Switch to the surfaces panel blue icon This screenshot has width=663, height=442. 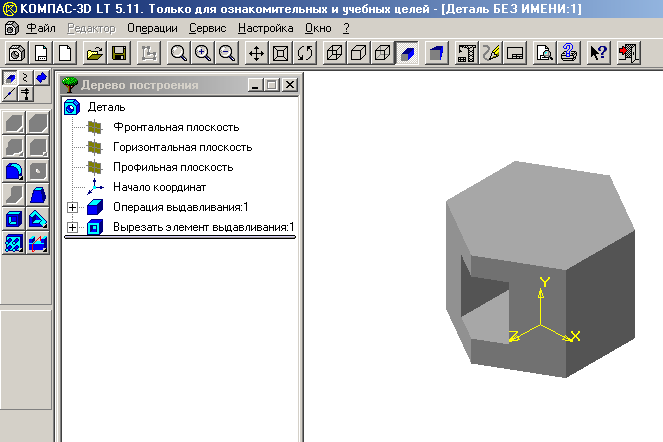(41, 78)
